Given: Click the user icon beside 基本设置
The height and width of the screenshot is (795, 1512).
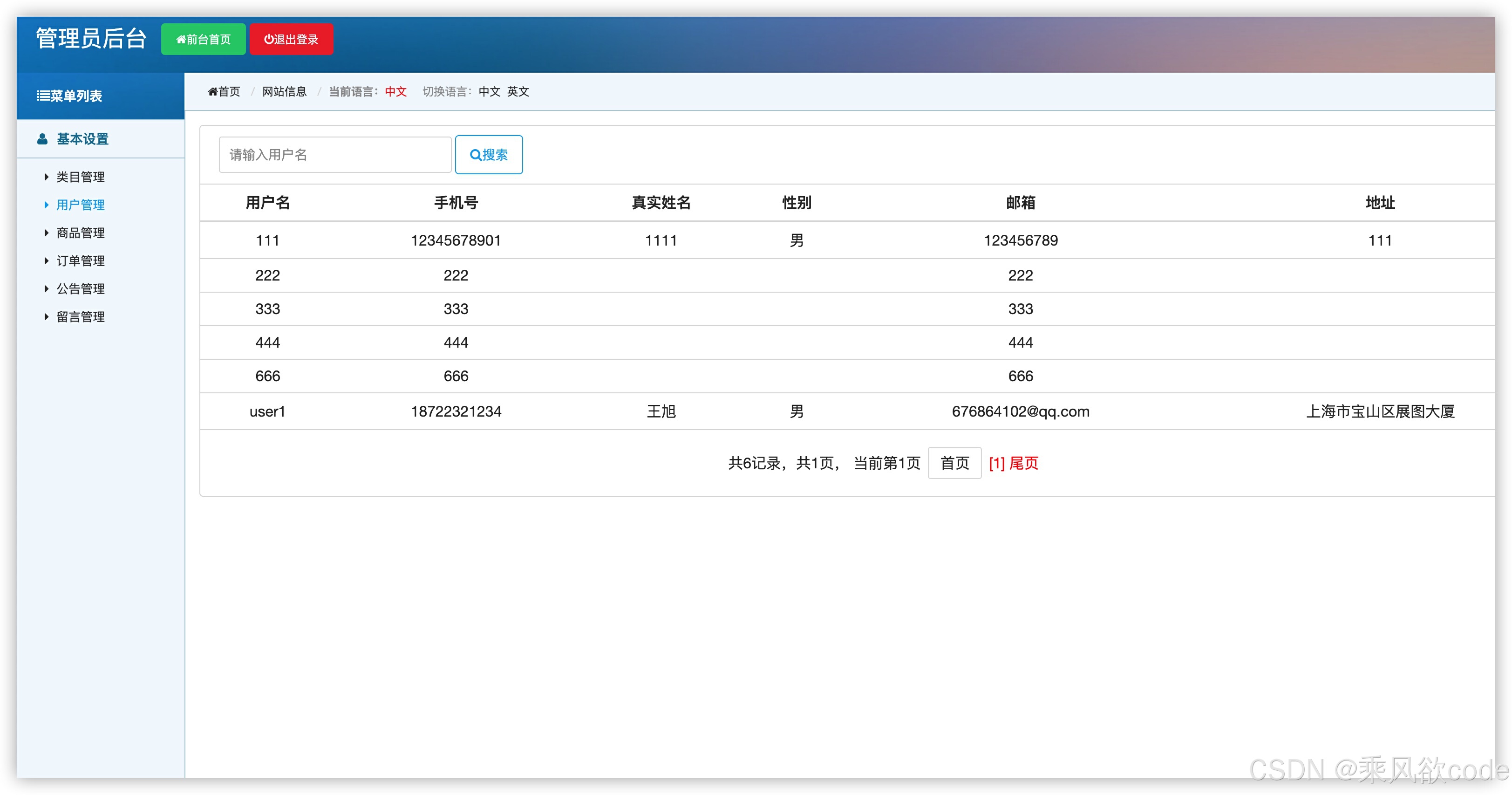Looking at the screenshot, I should pyautogui.click(x=42, y=139).
